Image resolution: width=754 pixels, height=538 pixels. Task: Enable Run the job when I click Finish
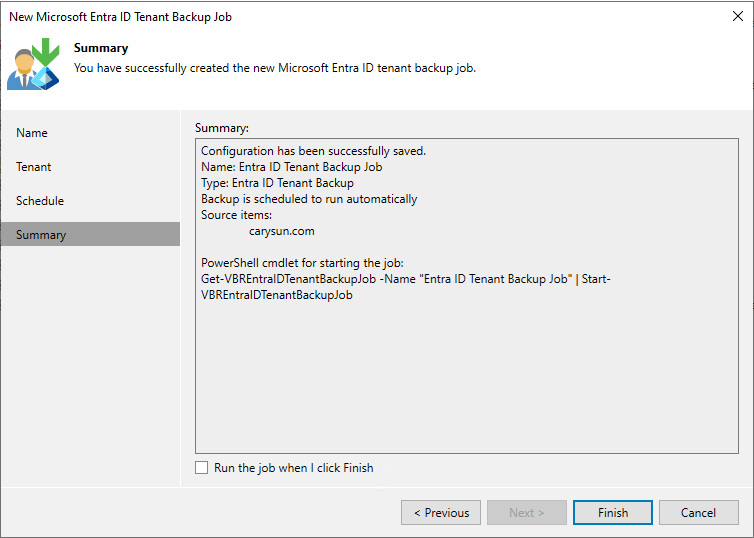201,468
